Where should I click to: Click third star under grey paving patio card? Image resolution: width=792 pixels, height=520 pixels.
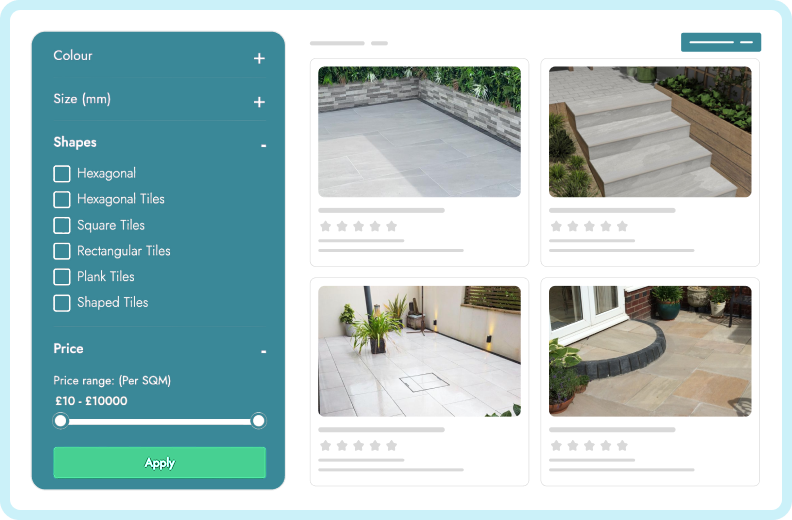coord(359,226)
